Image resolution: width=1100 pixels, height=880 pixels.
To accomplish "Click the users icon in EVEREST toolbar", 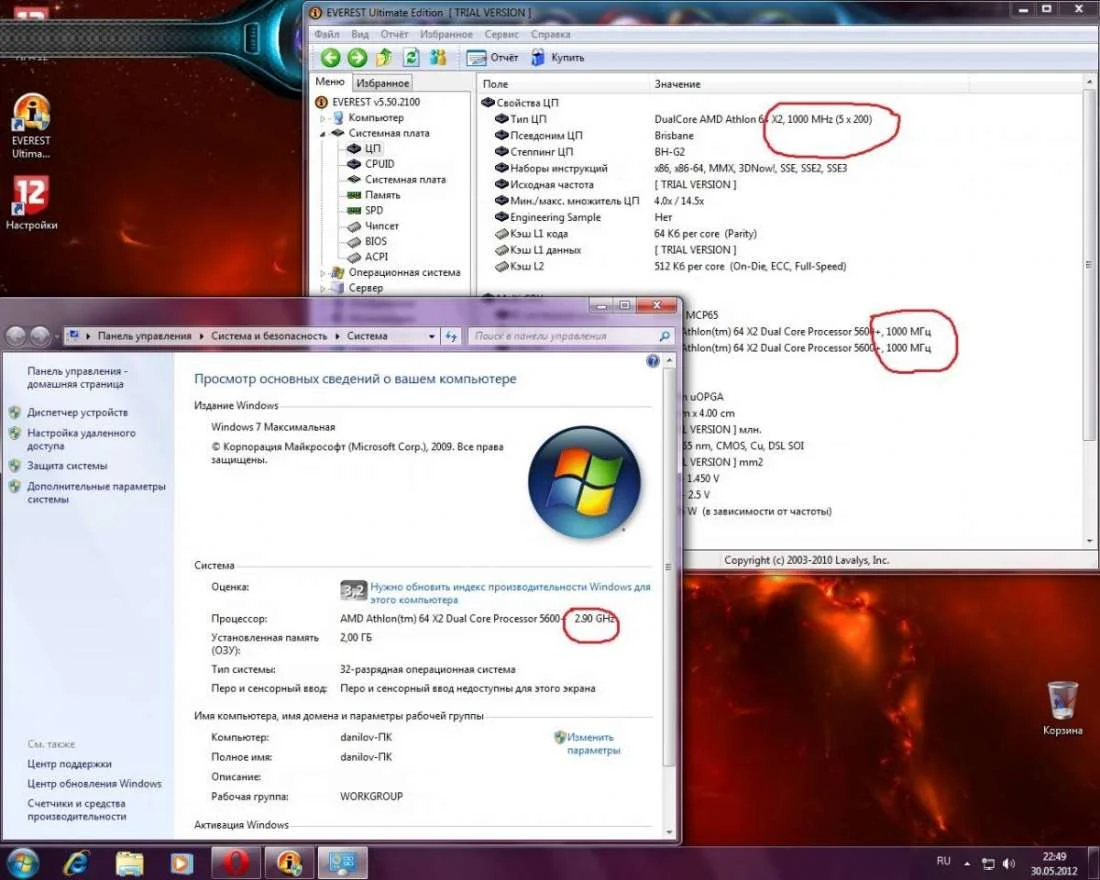I will 437,58.
